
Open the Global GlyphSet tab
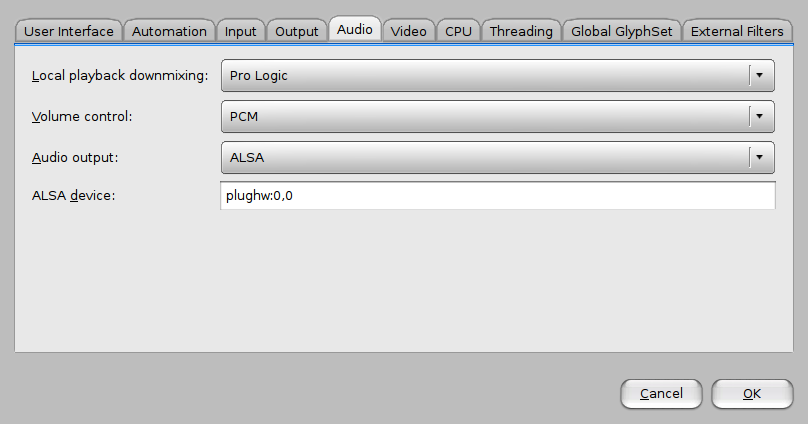pyautogui.click(x=621, y=31)
